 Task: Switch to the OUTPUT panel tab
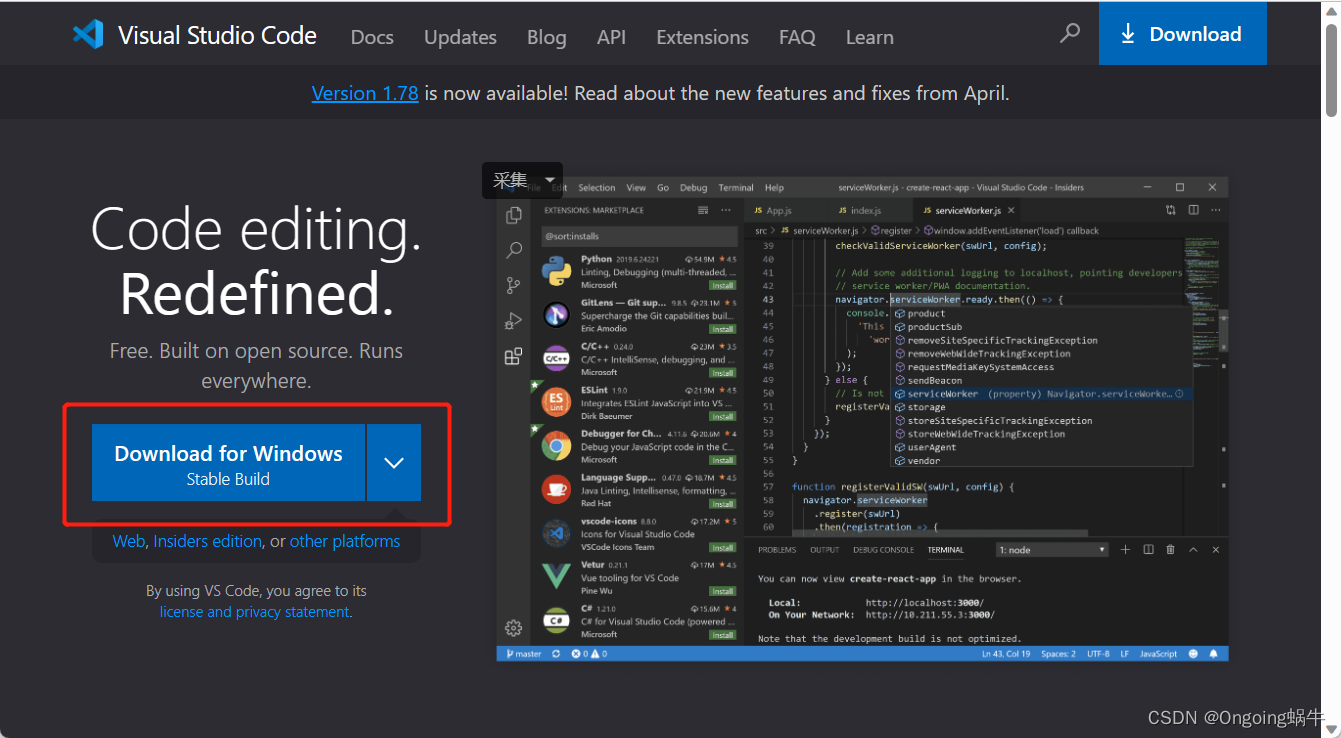click(x=825, y=550)
